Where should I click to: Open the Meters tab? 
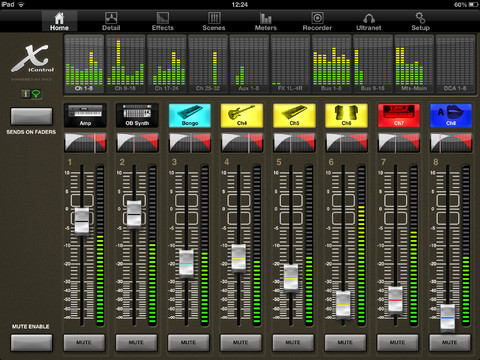266,21
